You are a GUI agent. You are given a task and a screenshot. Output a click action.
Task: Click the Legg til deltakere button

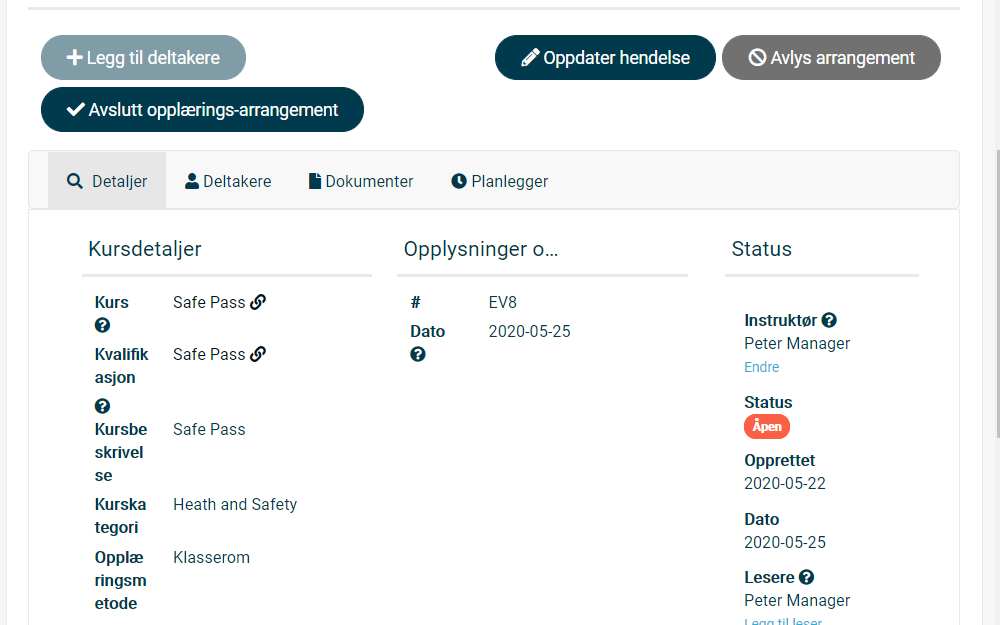click(143, 57)
